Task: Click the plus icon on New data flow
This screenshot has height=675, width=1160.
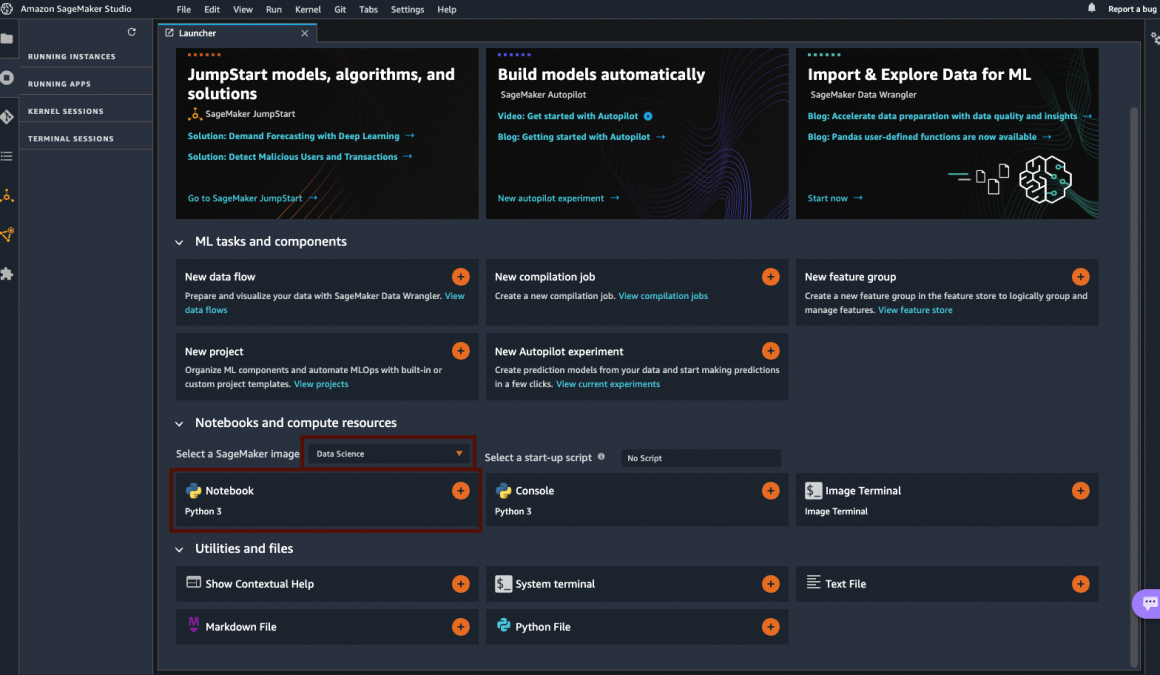Action: pyautogui.click(x=460, y=277)
